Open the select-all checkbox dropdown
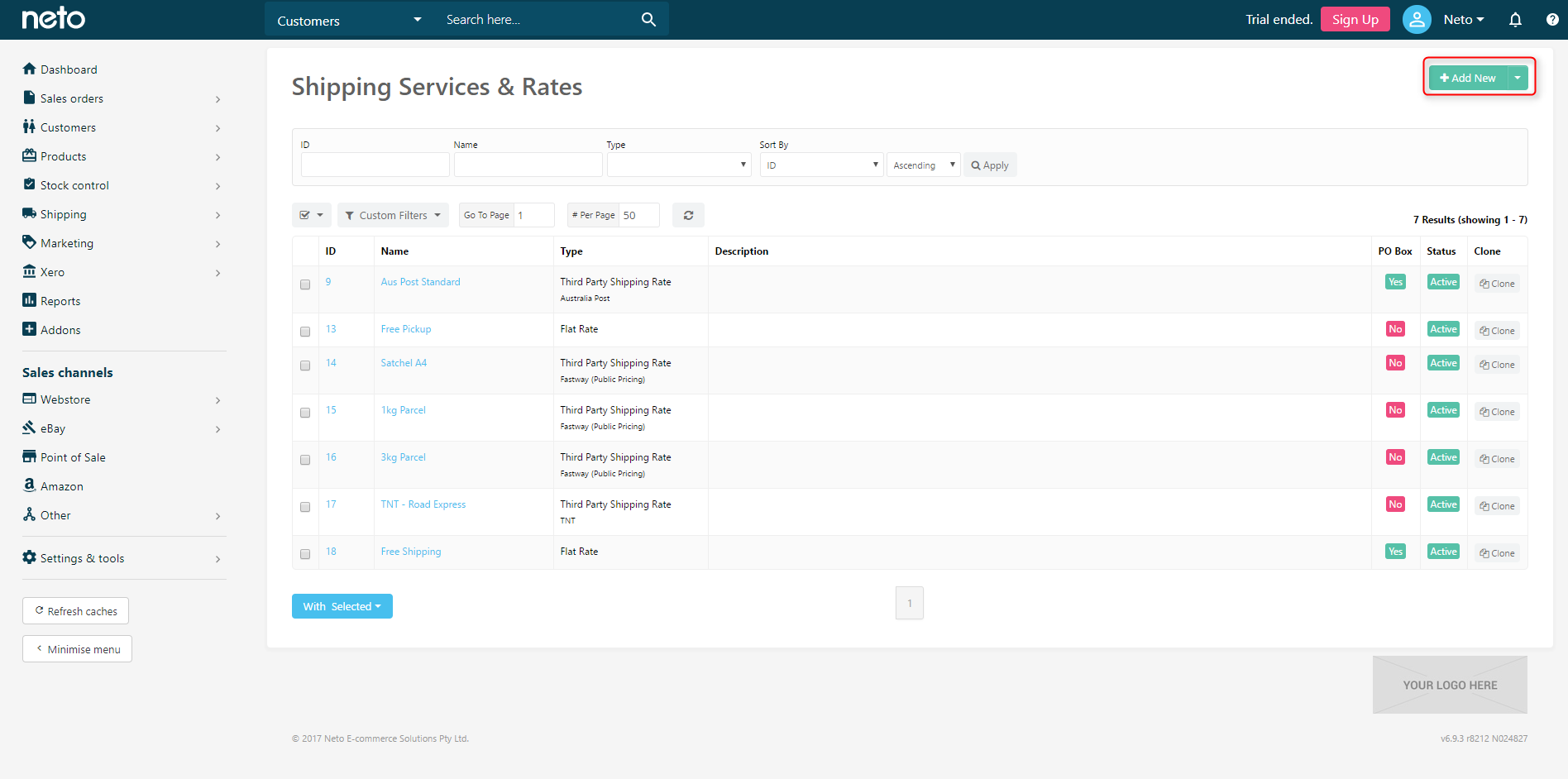 coord(312,215)
